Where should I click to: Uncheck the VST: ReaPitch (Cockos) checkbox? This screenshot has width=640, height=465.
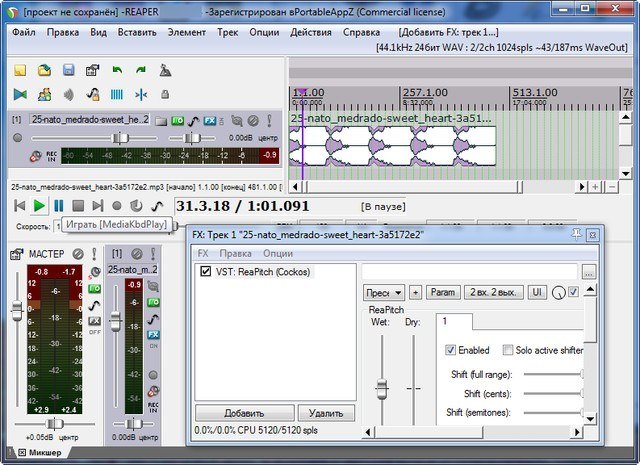[206, 271]
